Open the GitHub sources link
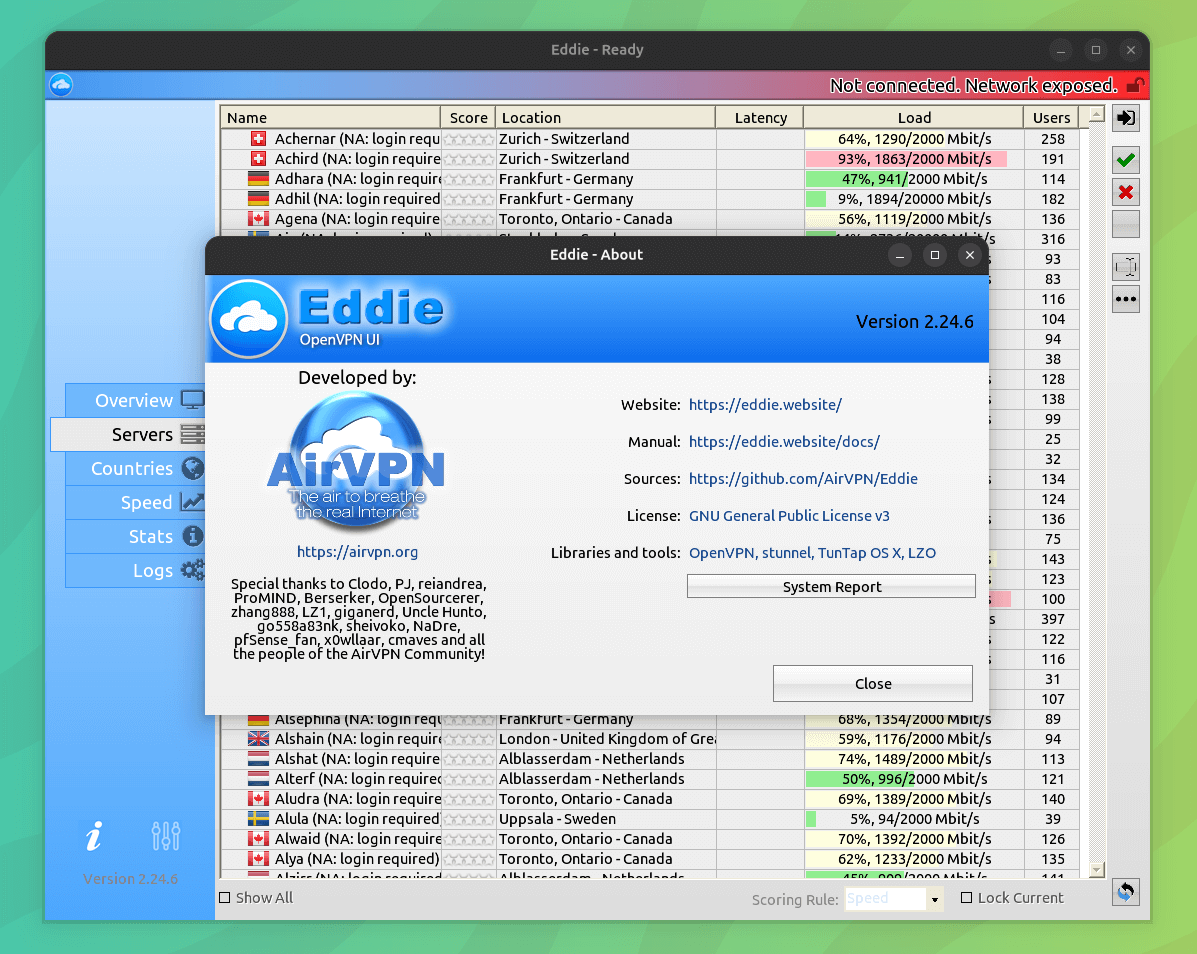This screenshot has height=954, width=1197. 803,479
